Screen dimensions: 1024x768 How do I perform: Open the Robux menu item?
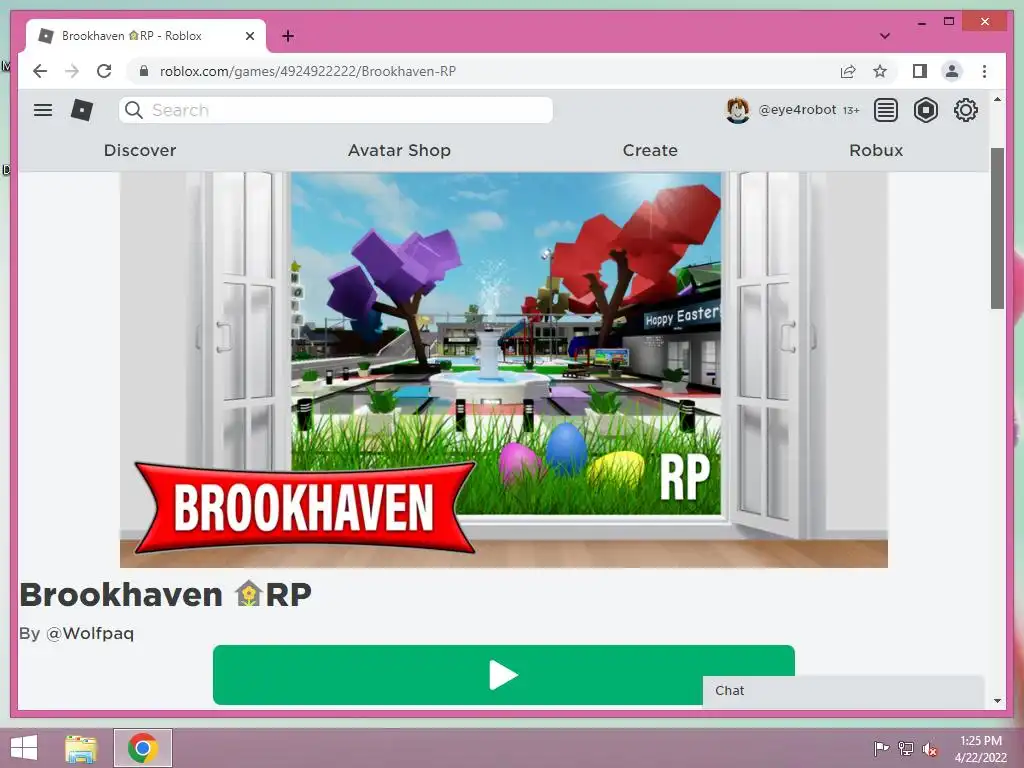876,150
